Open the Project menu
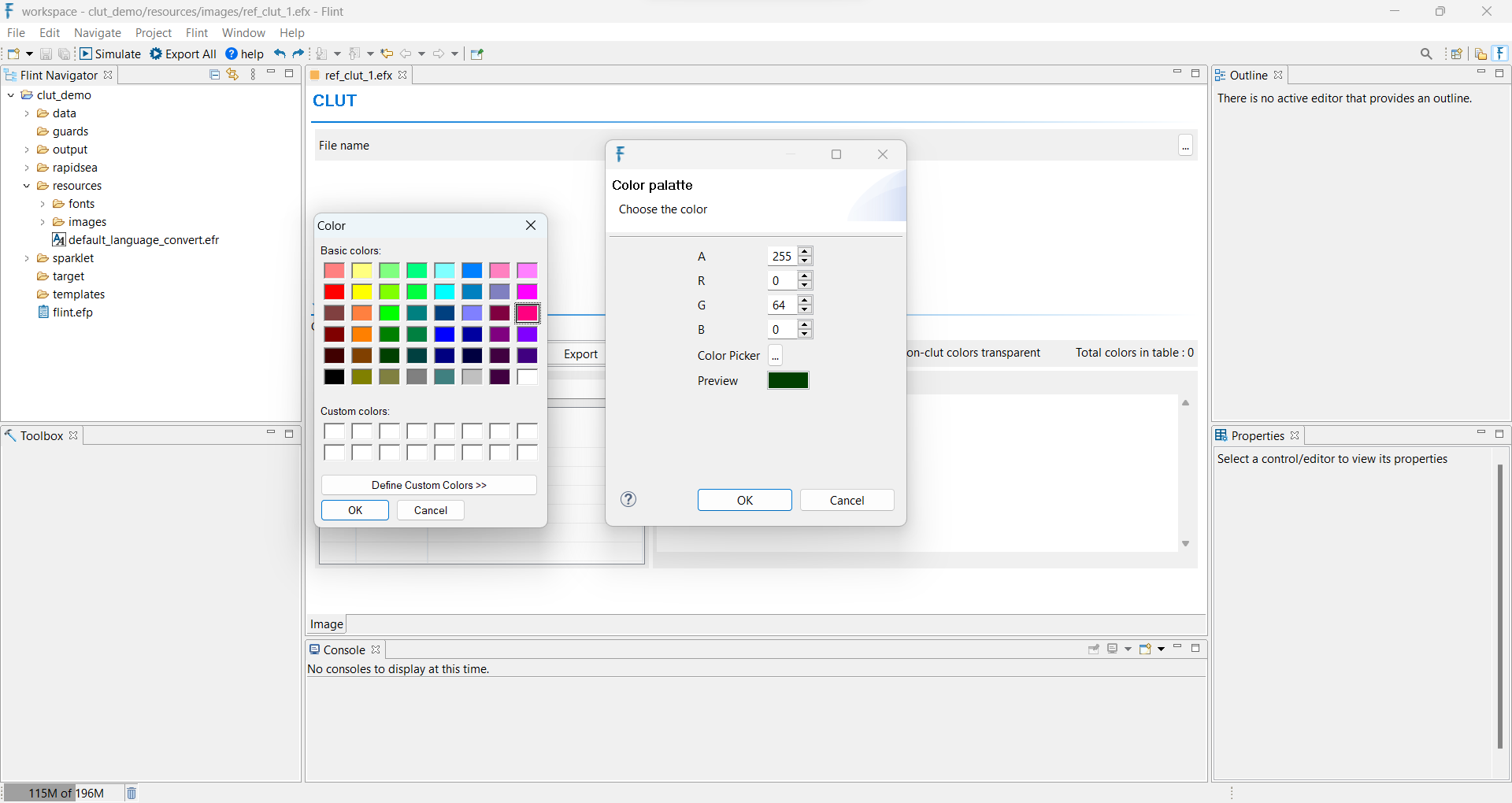This screenshot has height=803, width=1512. click(153, 32)
